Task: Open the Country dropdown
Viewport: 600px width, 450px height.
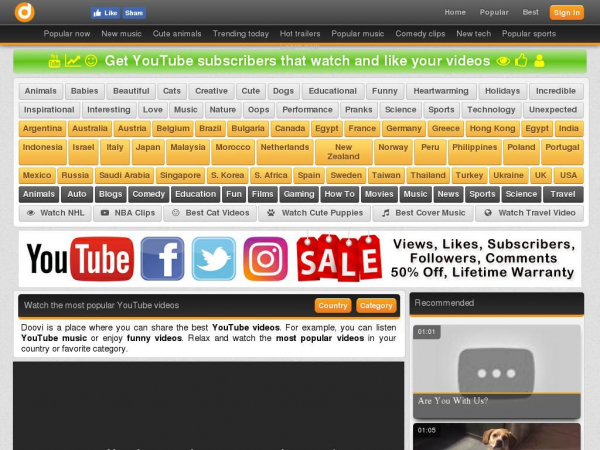Action: click(332, 305)
